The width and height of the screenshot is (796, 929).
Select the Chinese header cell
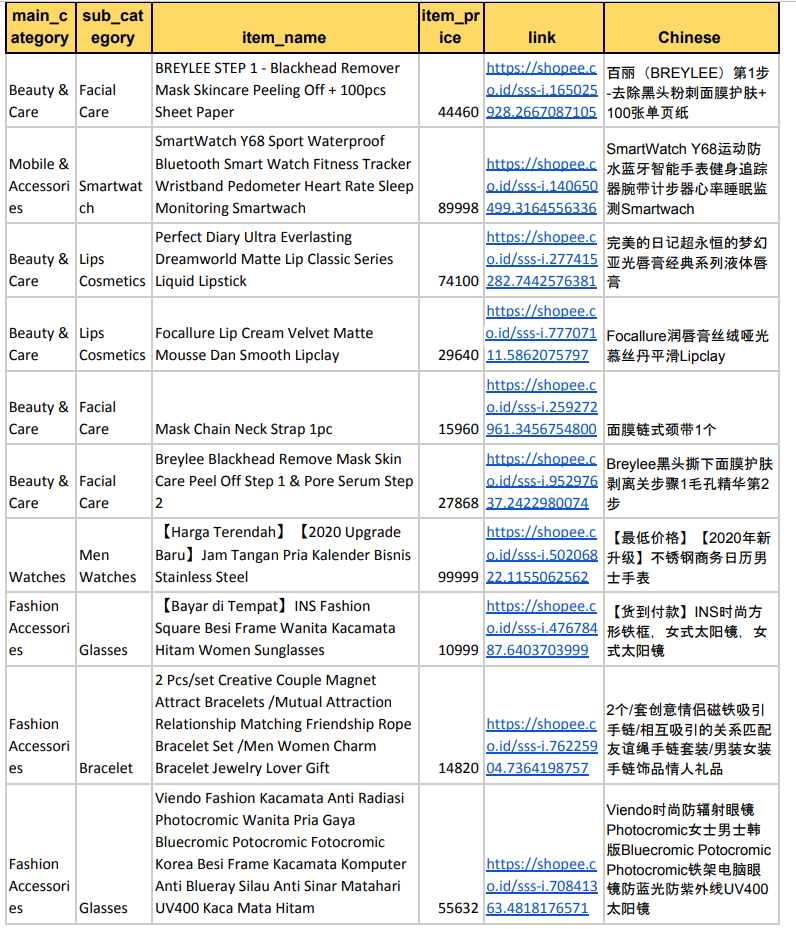691,27
